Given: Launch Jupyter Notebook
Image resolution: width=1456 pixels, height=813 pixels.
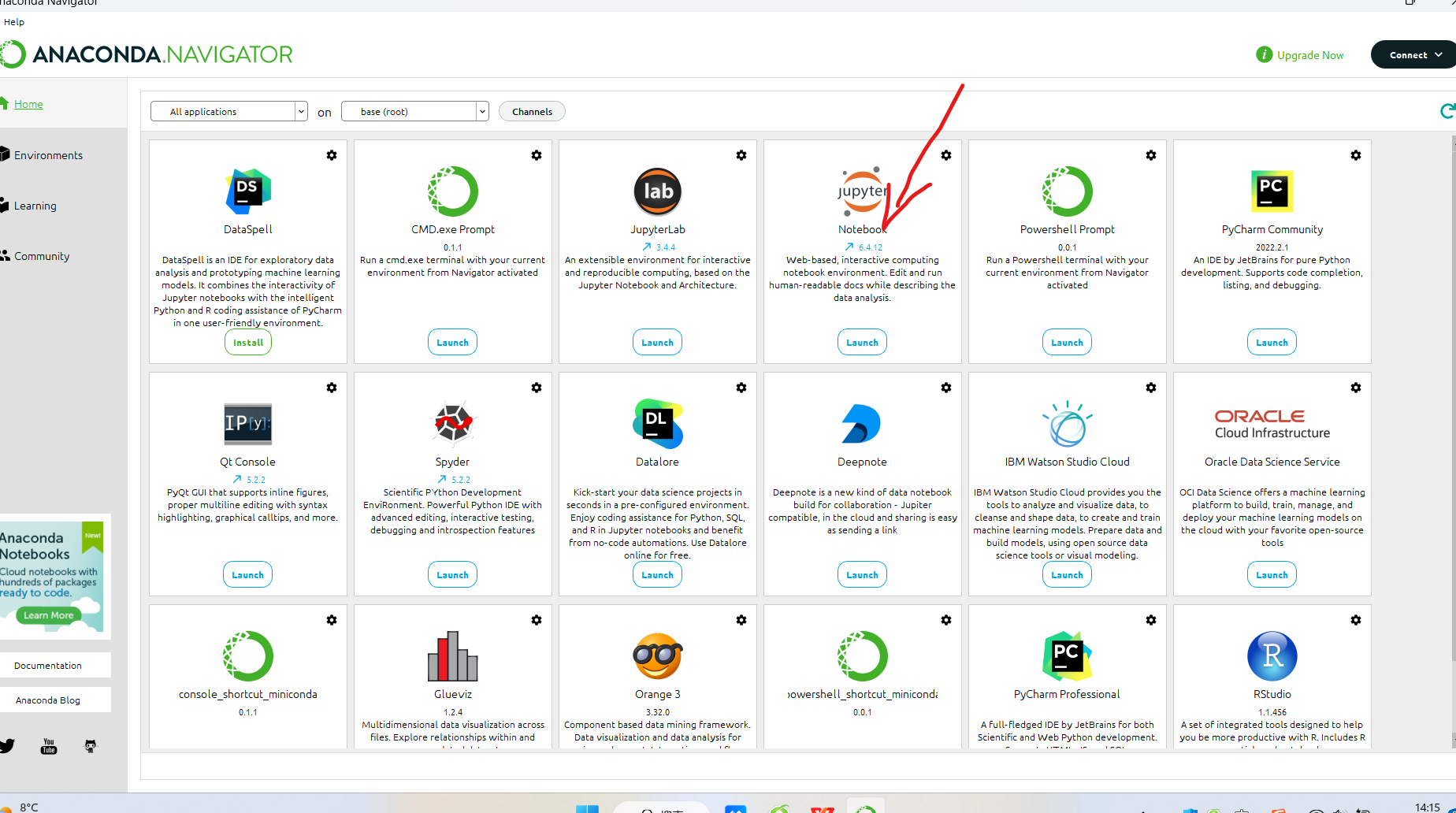Looking at the screenshot, I should pos(863,342).
